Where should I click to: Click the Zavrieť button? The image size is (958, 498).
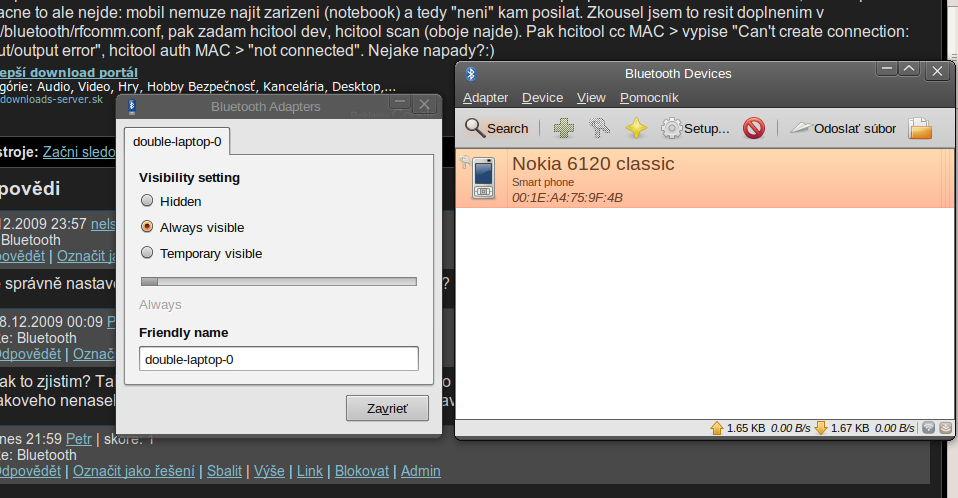click(x=387, y=408)
